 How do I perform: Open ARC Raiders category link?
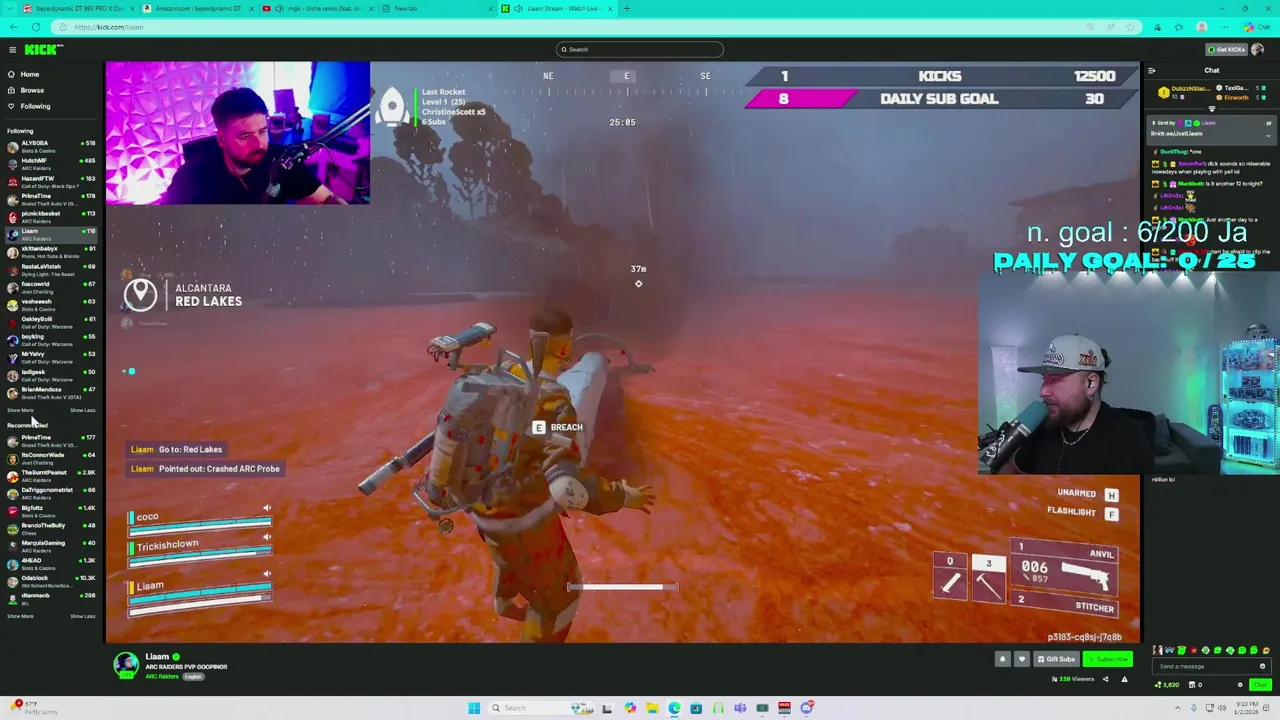click(x=162, y=677)
